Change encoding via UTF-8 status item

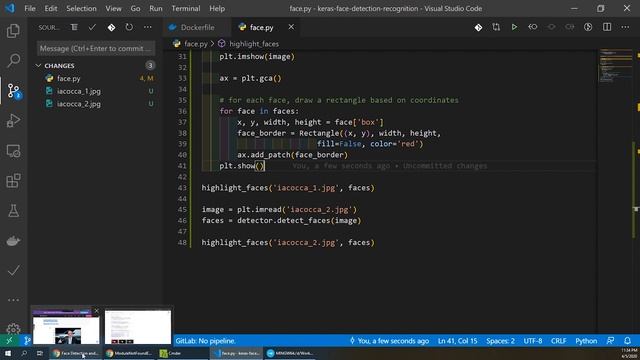click(x=533, y=341)
